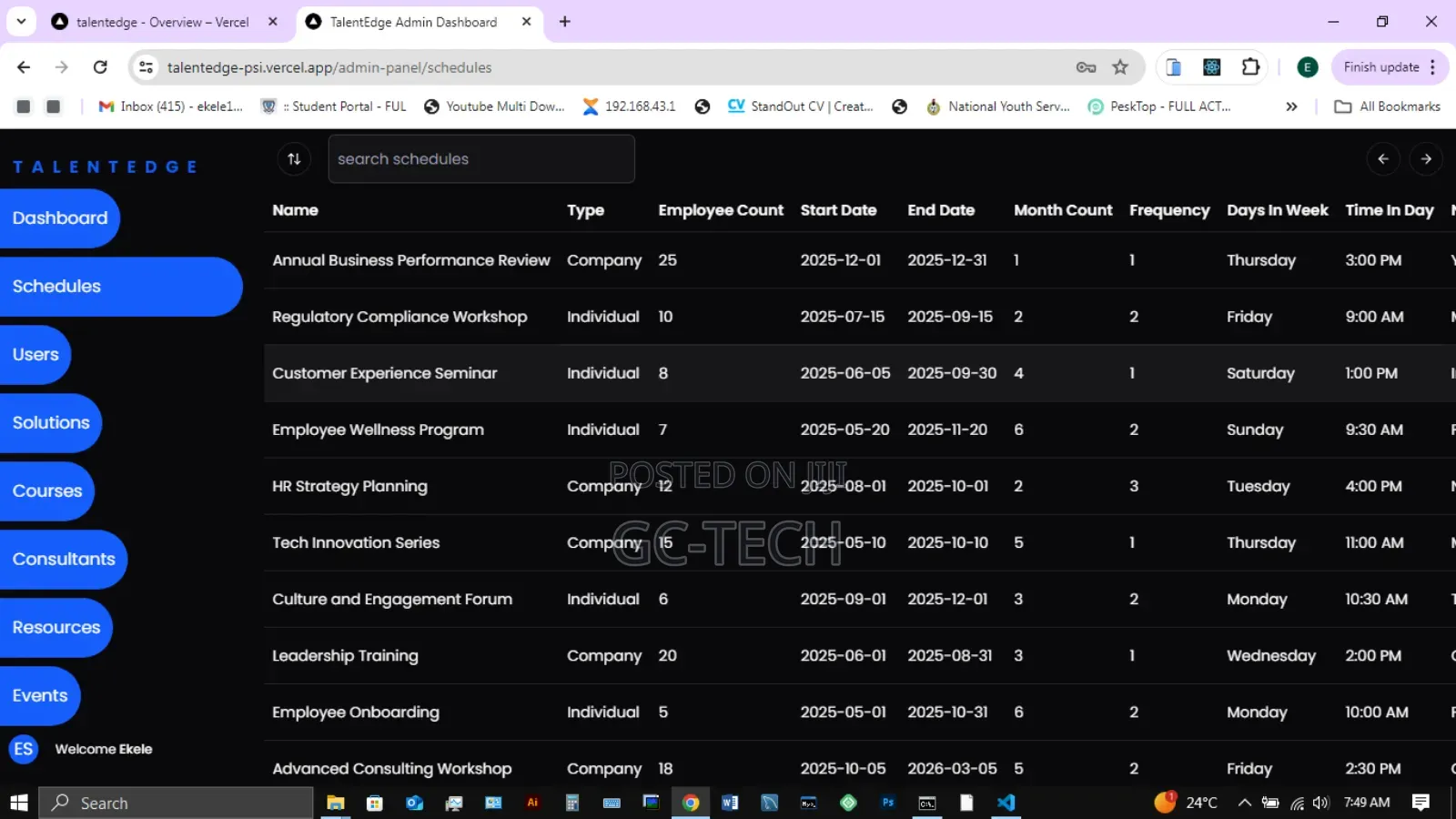Open Photoshop from the taskbar

coord(888,803)
